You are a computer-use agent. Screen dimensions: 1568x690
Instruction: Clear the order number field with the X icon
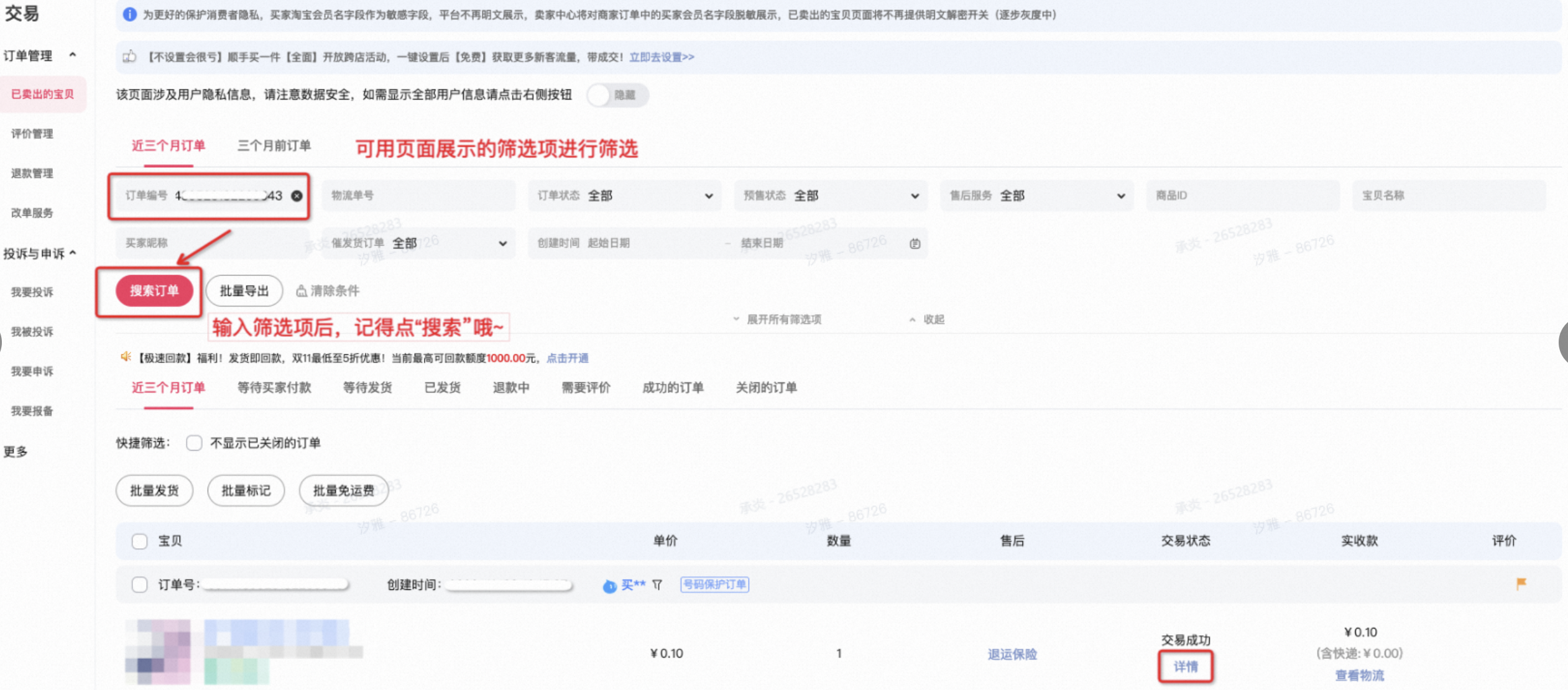pyautogui.click(x=297, y=196)
